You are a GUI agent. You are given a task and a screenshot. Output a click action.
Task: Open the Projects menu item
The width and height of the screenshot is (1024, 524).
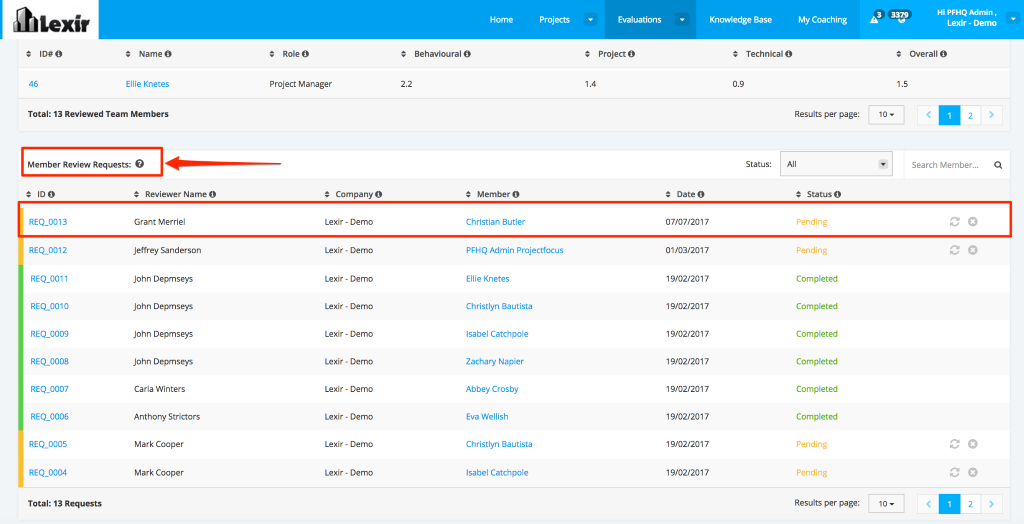coord(554,20)
